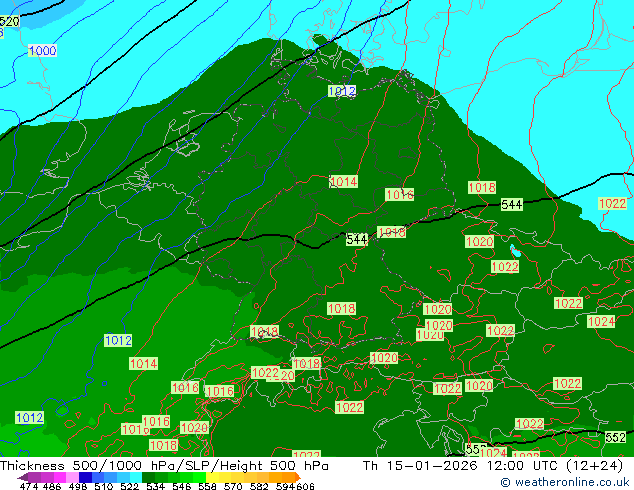Viewport: 634px width, 490px height.
Task: Click the dark green swatch above 534
Action: click(148, 477)
